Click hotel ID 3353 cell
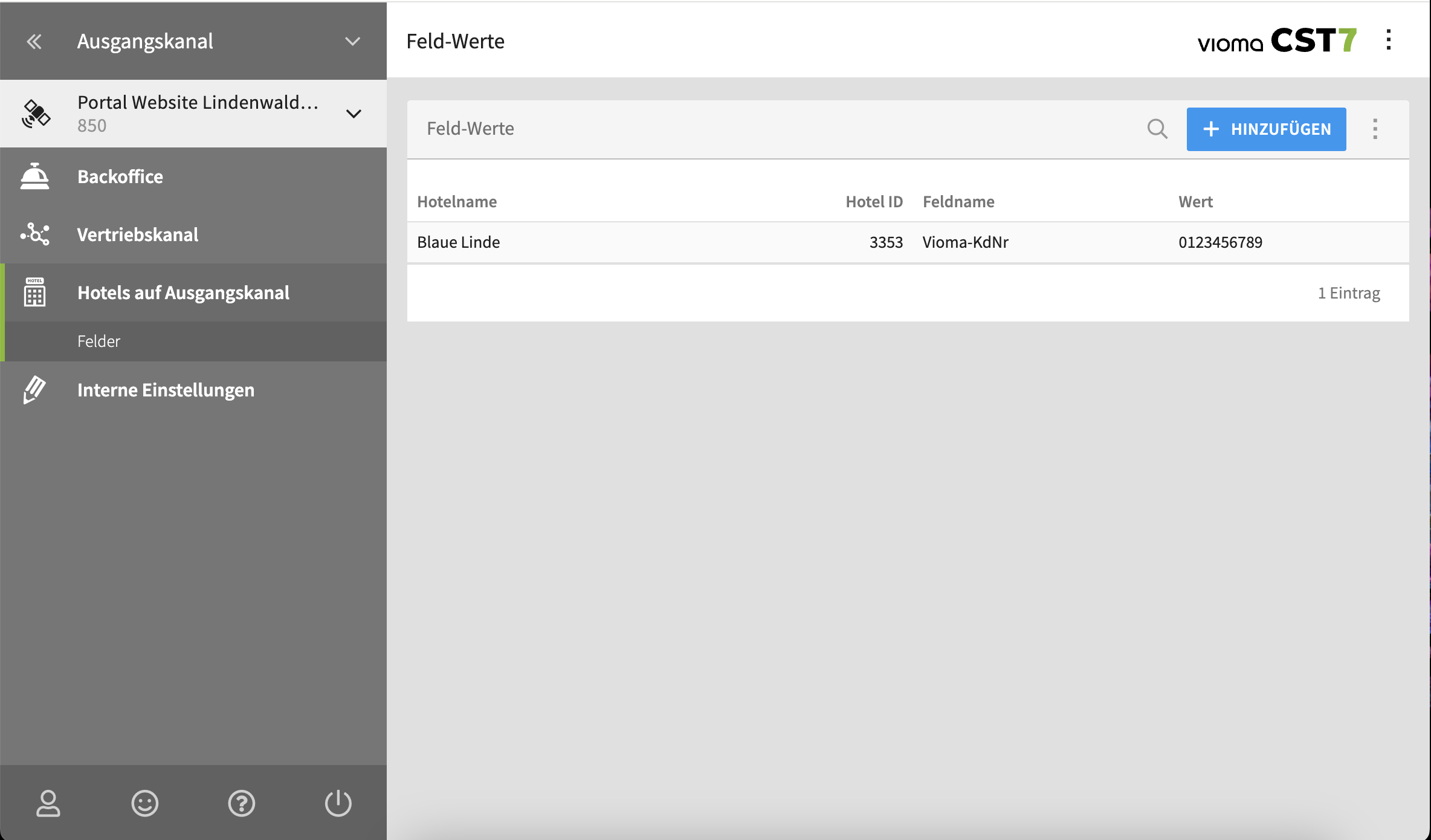The image size is (1431, 840). pos(886,242)
